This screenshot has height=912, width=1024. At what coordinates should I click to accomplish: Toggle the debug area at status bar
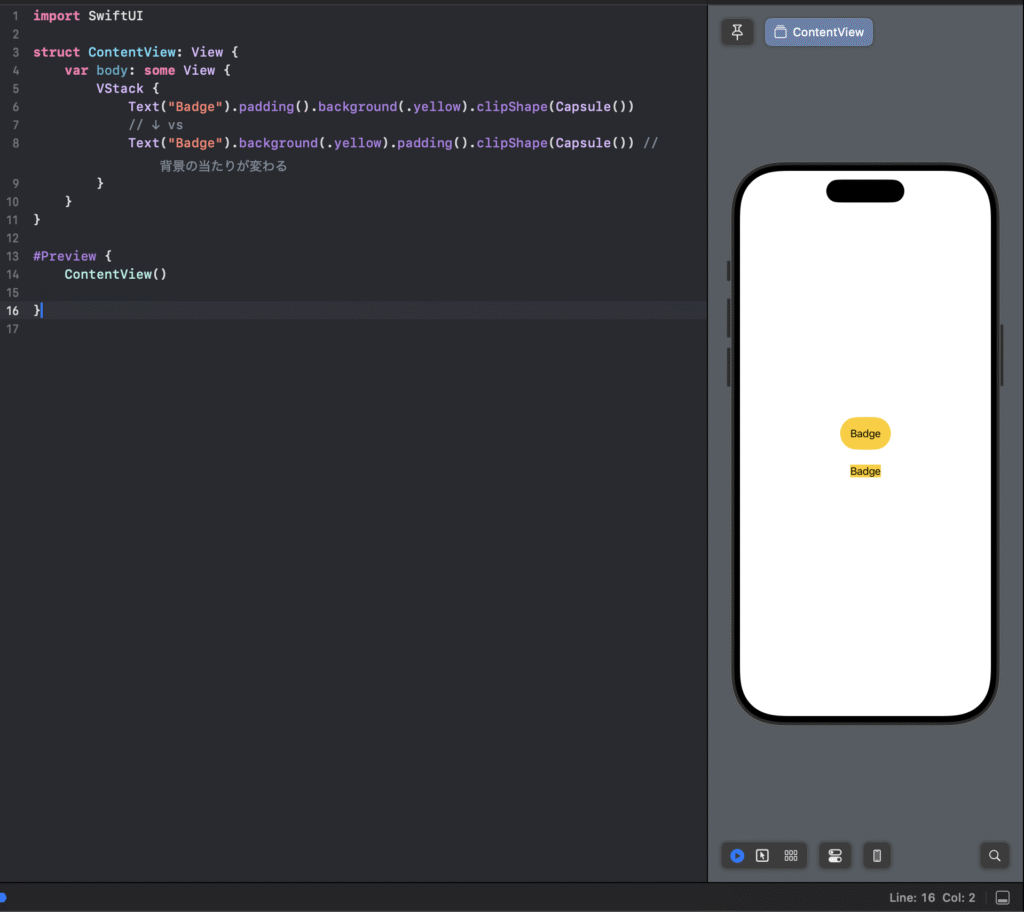1002,898
